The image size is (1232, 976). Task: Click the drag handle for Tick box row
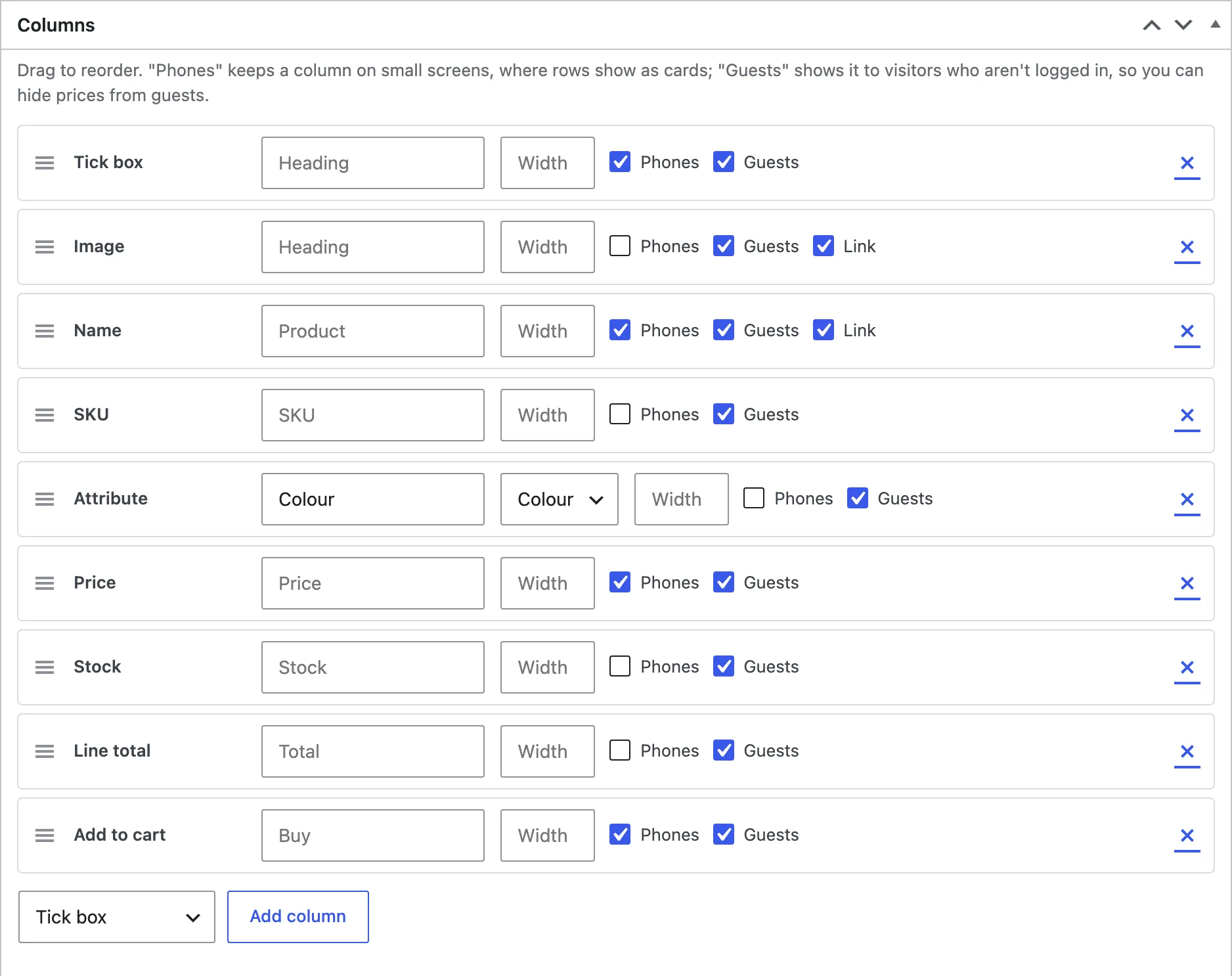click(x=45, y=163)
